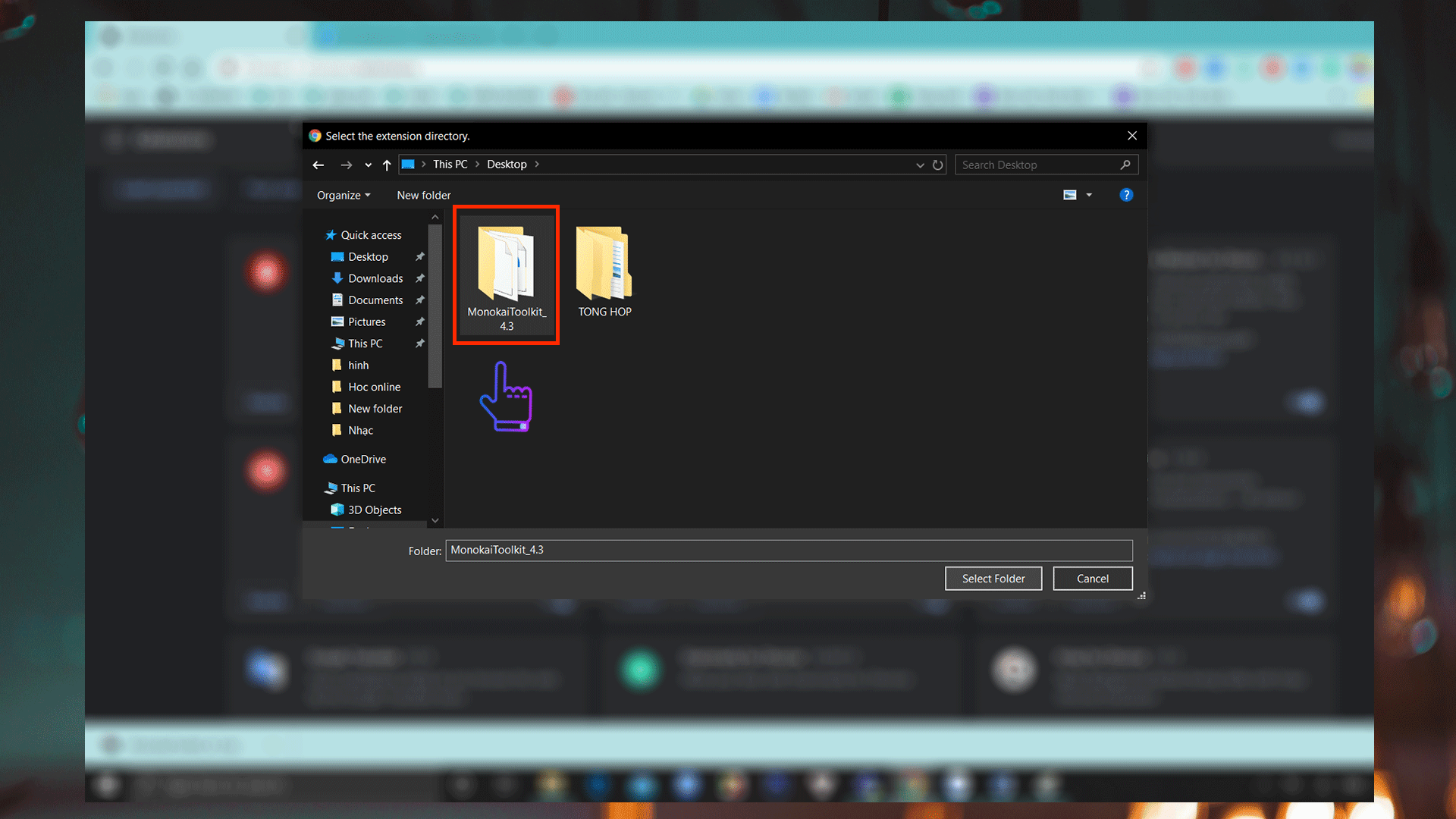
Task: Click the refresh button in address bar
Action: point(937,164)
